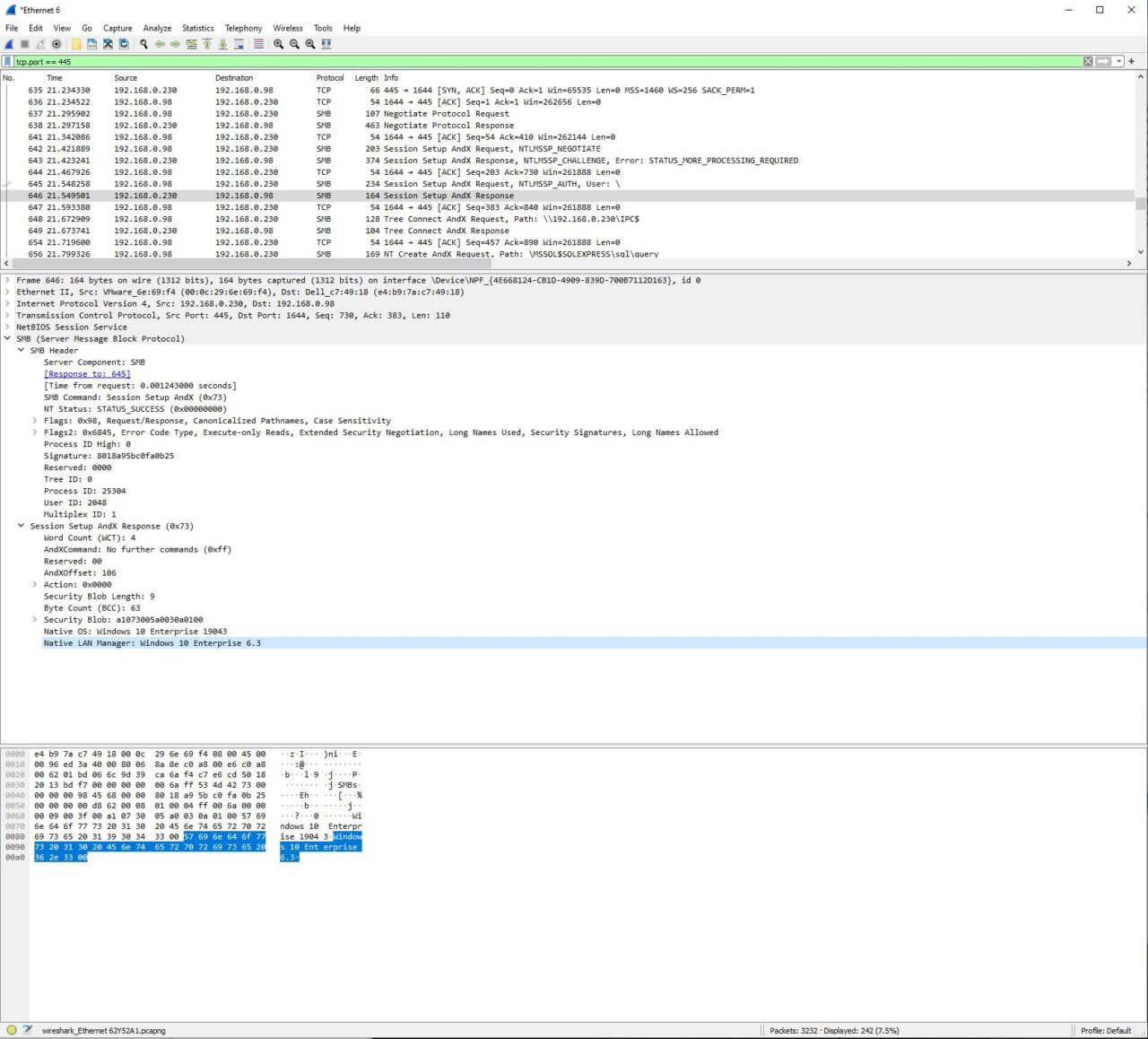Image resolution: width=1148 pixels, height=1039 pixels.
Task: Select packet 637 Negotiate Protocol Request
Action: (567, 113)
